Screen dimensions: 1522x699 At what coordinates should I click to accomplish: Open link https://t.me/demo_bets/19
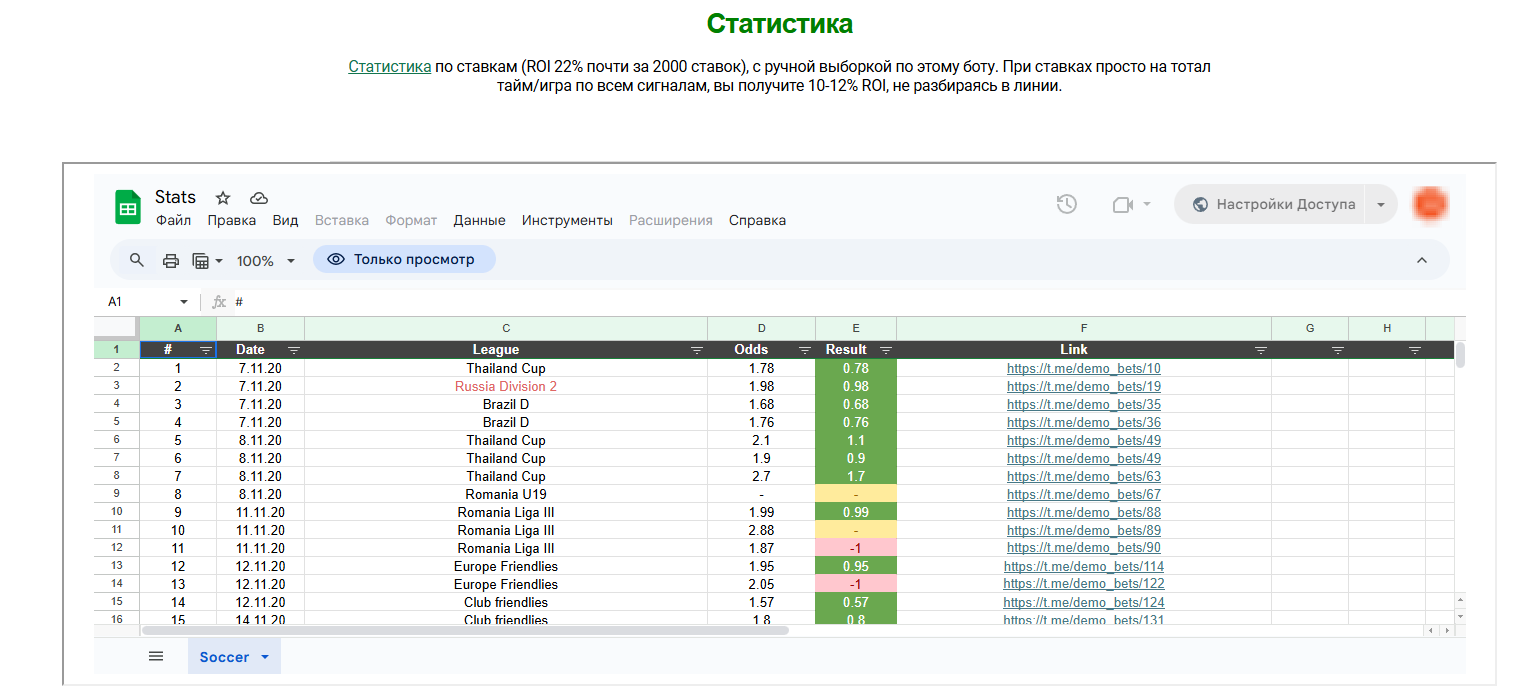(x=1084, y=386)
